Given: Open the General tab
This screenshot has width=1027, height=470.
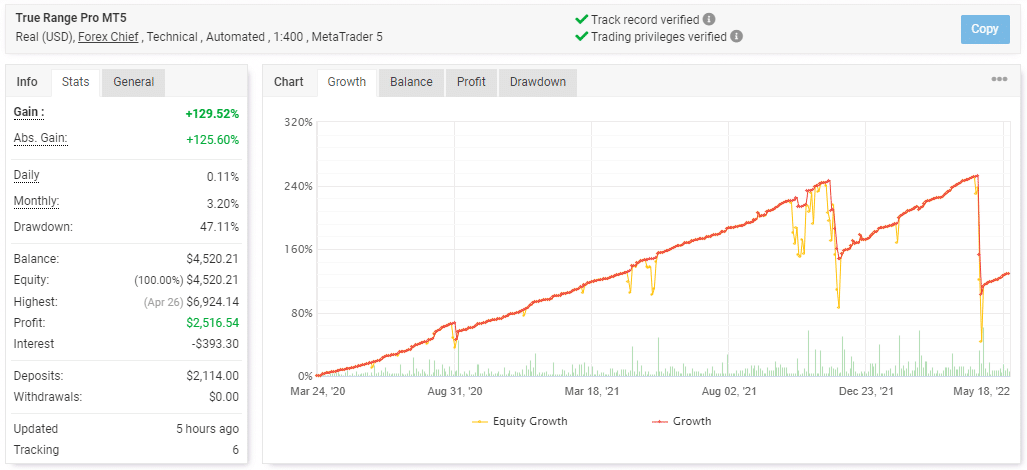Looking at the screenshot, I should [133, 82].
